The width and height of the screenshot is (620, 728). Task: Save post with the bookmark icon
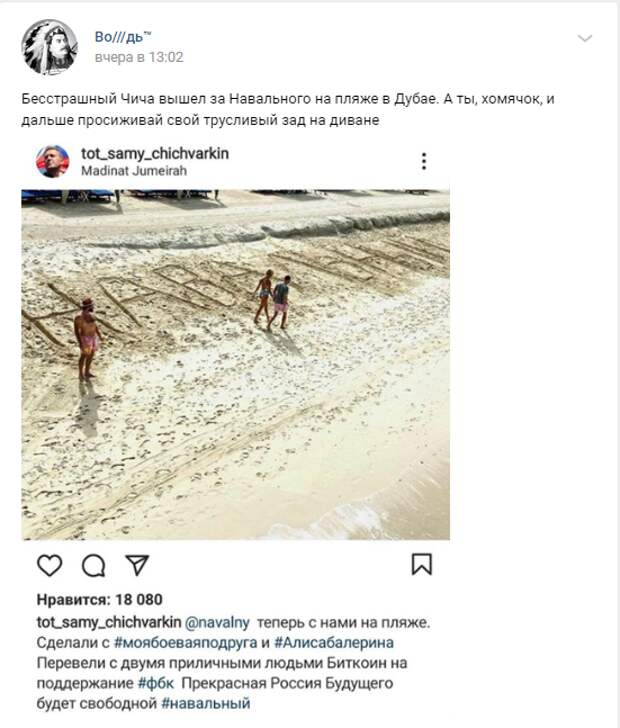(x=422, y=564)
